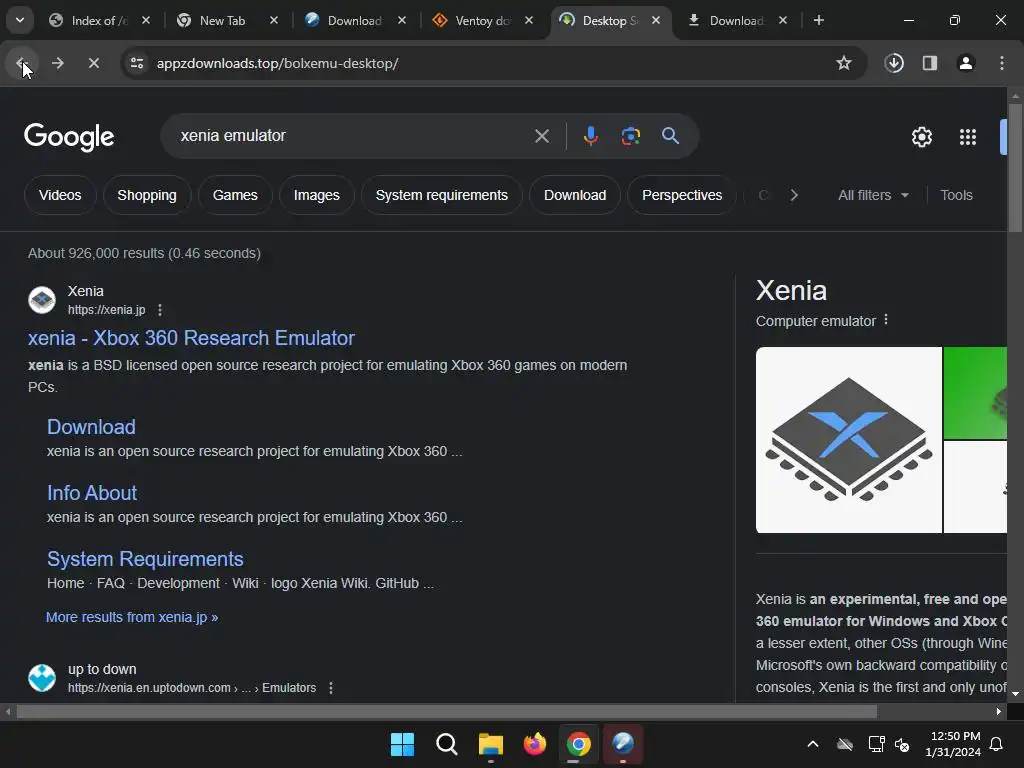This screenshot has height=768, width=1024.
Task: Filter results by Images
Action: coord(317,195)
